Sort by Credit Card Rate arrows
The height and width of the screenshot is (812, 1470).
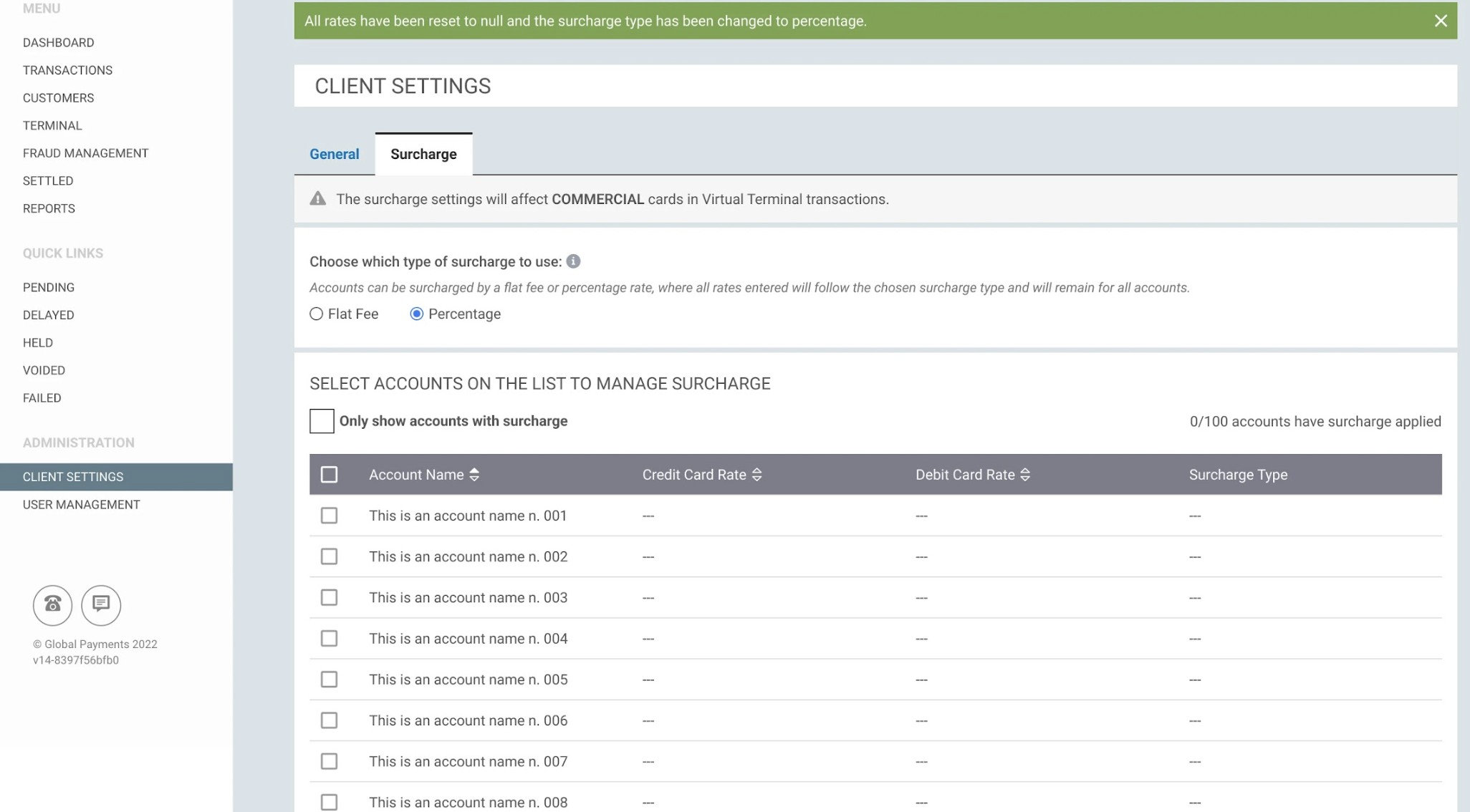[756, 475]
